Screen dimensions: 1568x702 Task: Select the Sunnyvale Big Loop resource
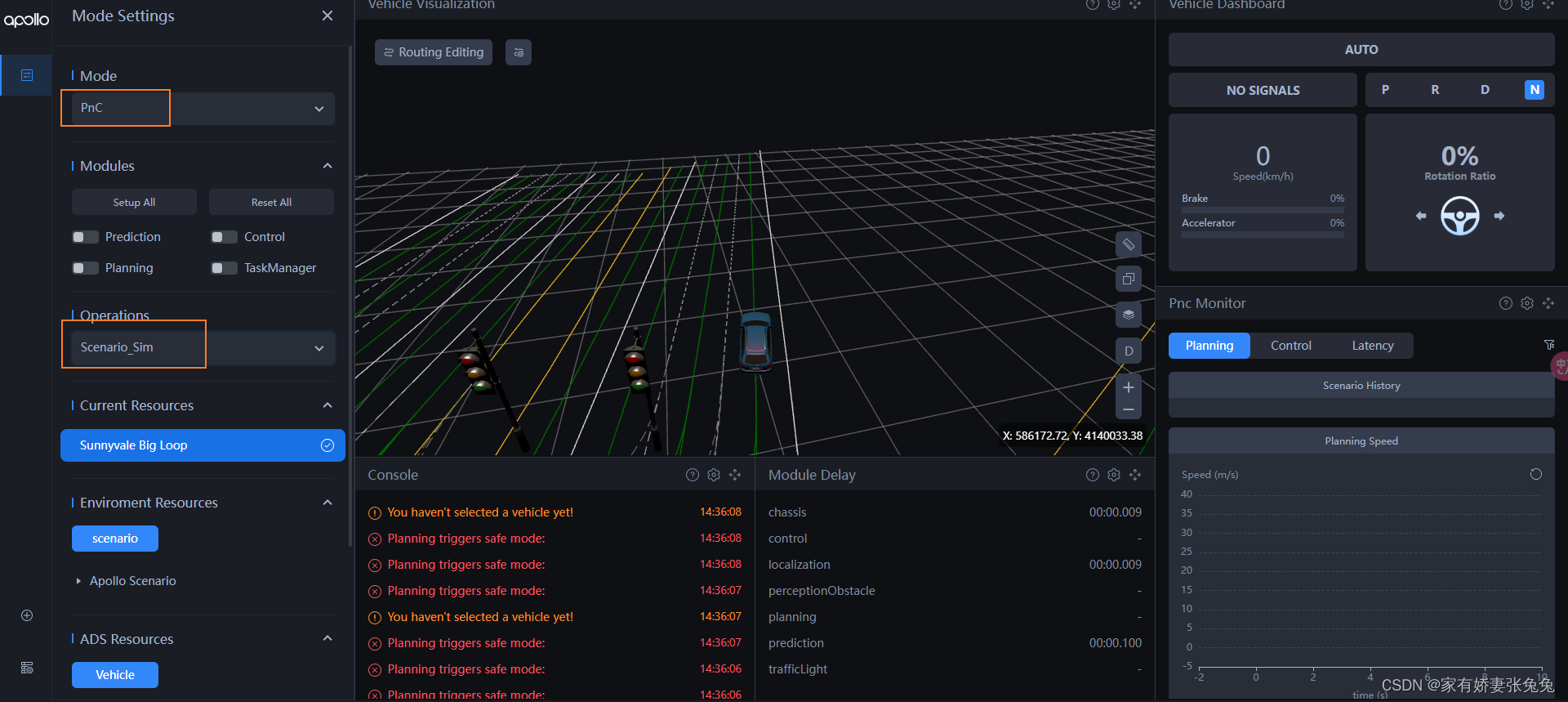coord(203,445)
